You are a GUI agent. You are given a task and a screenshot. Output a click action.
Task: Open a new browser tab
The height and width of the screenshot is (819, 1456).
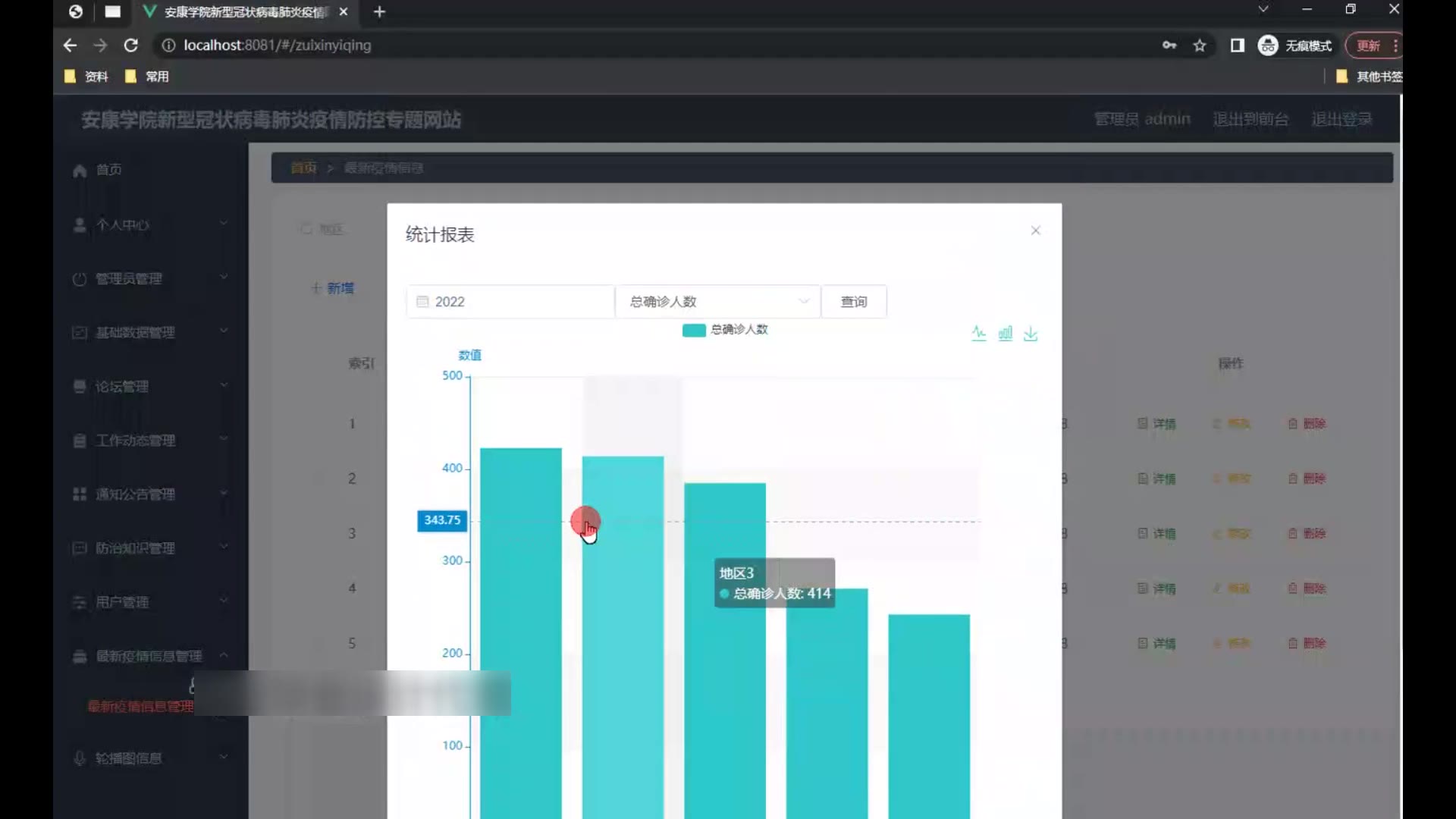click(x=379, y=12)
